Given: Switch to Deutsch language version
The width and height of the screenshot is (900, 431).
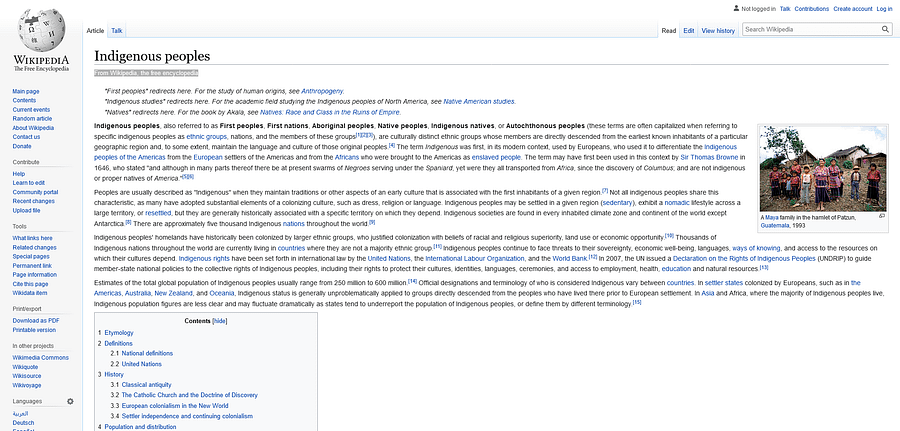Looking at the screenshot, I should click(23, 422).
